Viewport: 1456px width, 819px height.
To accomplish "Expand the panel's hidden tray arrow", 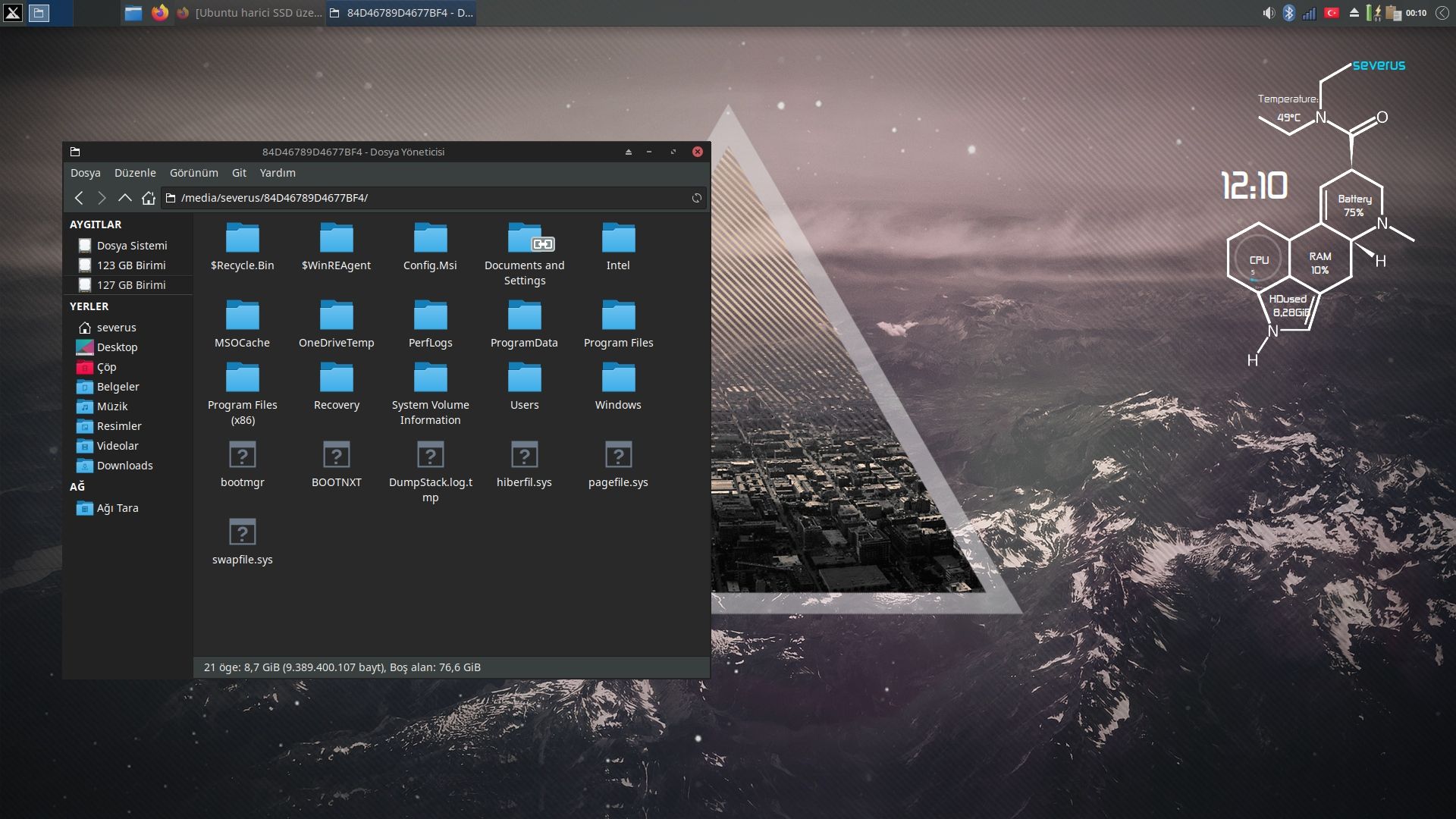I will (x=1442, y=13).
